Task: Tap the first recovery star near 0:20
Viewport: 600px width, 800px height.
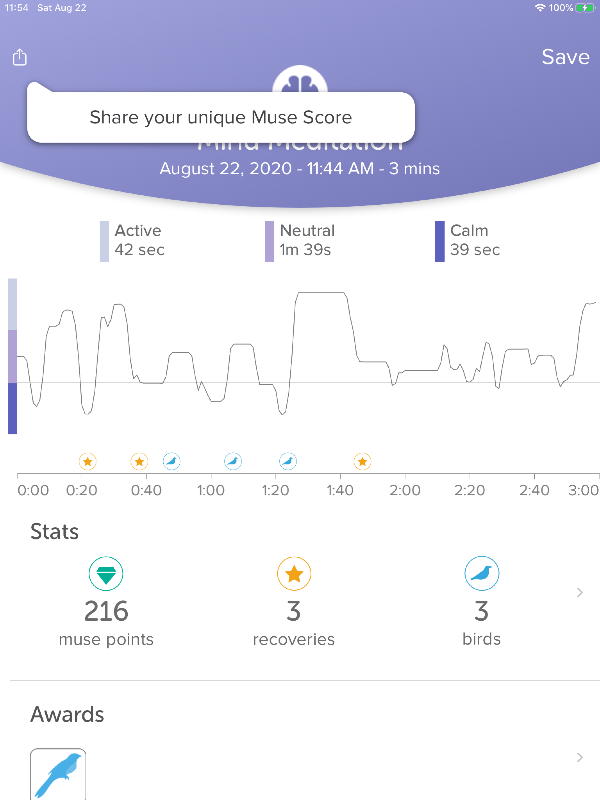Action: 87,461
